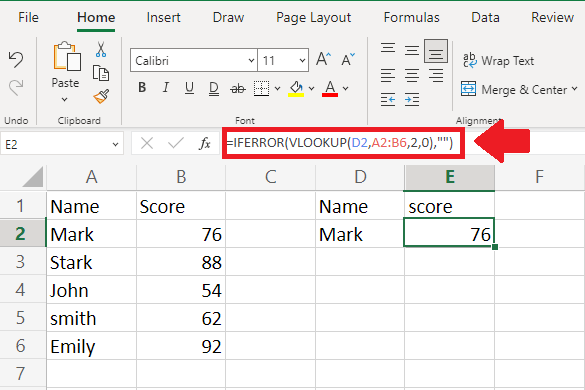The height and width of the screenshot is (390, 585).
Task: Set Top Align vertical alignment
Action: [388, 49]
